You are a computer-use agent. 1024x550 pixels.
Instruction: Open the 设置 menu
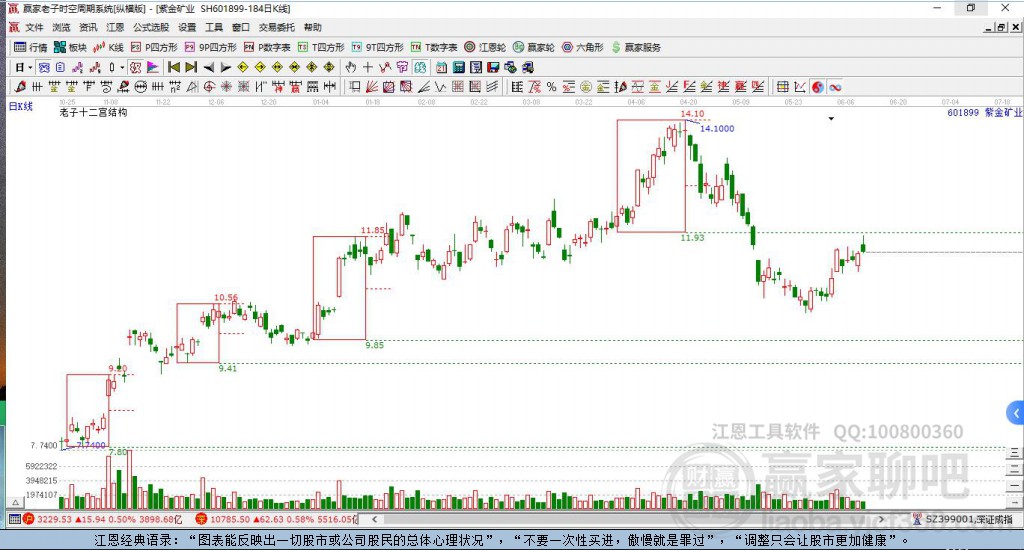pos(187,27)
